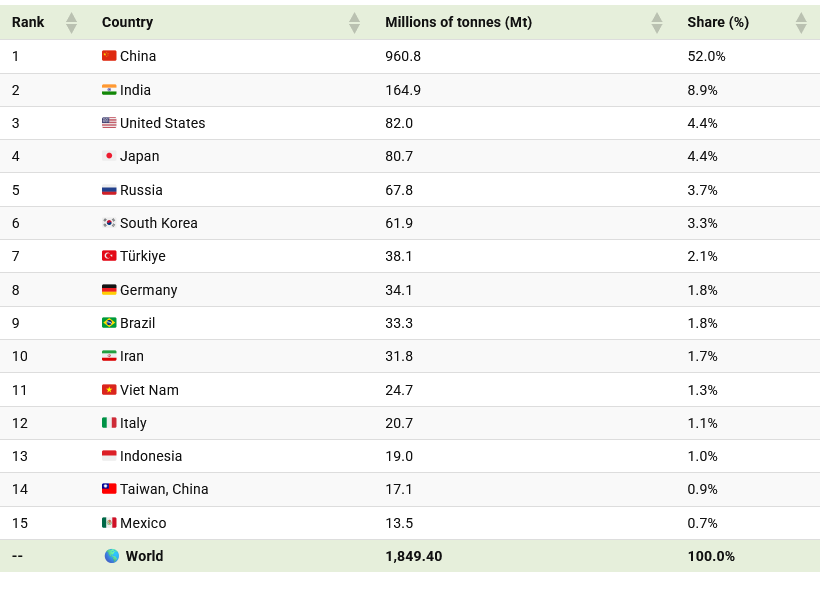
Task: Click the 13.5 tonnes value
Action: 399,522
